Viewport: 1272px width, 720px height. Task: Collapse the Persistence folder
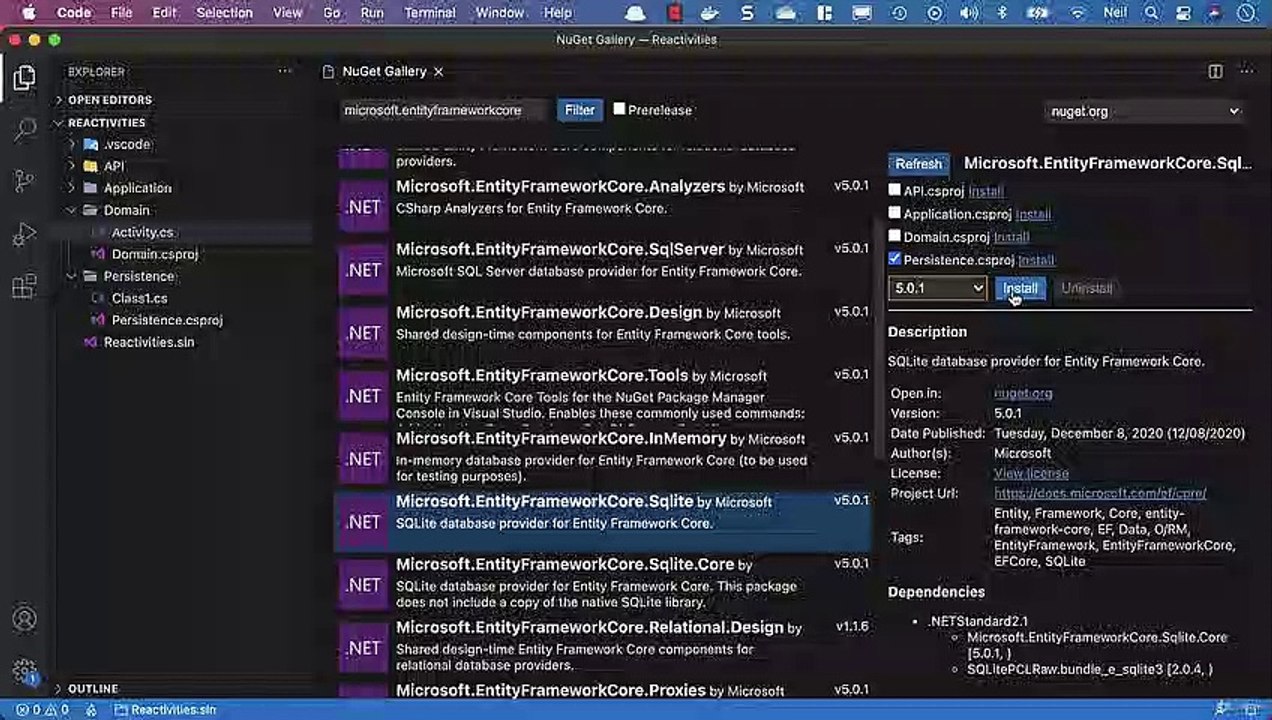[x=138, y=276]
